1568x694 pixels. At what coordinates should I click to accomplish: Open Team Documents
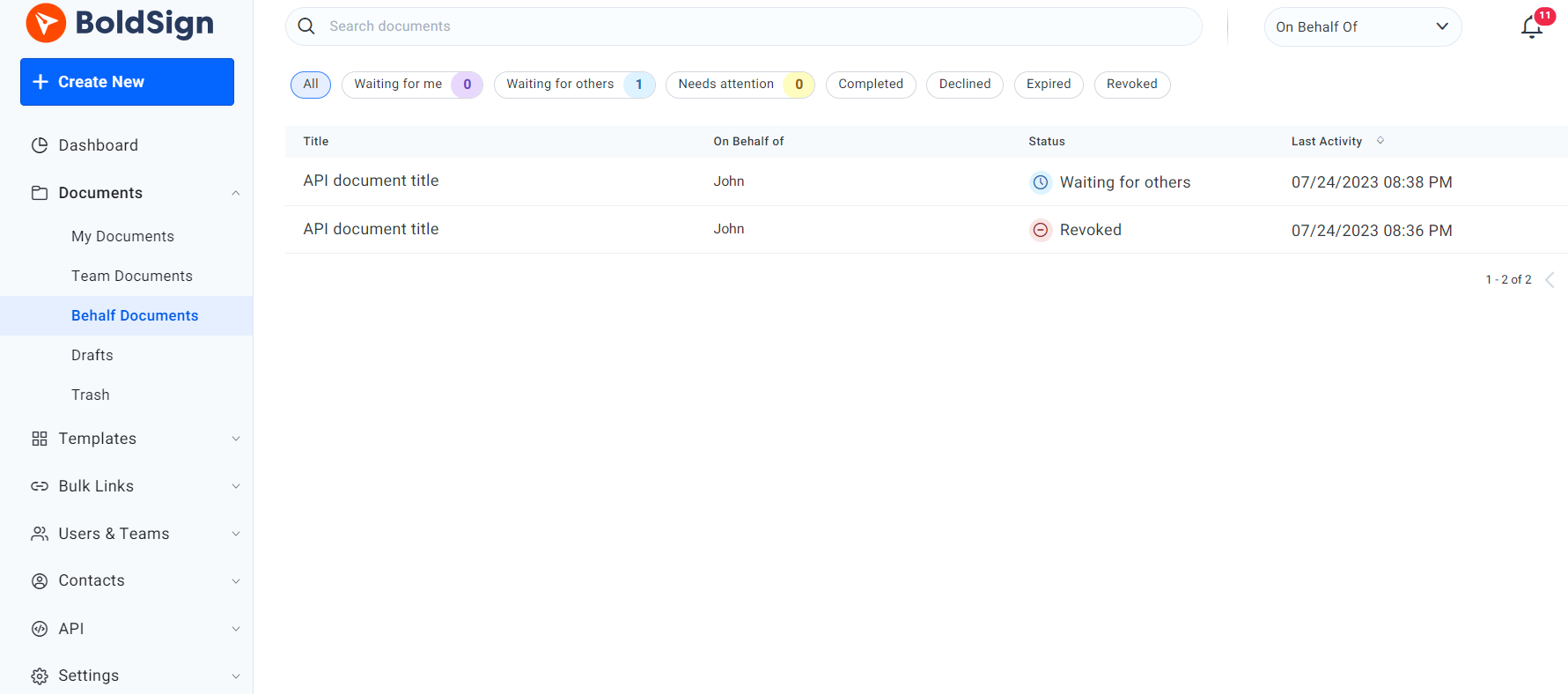132,276
